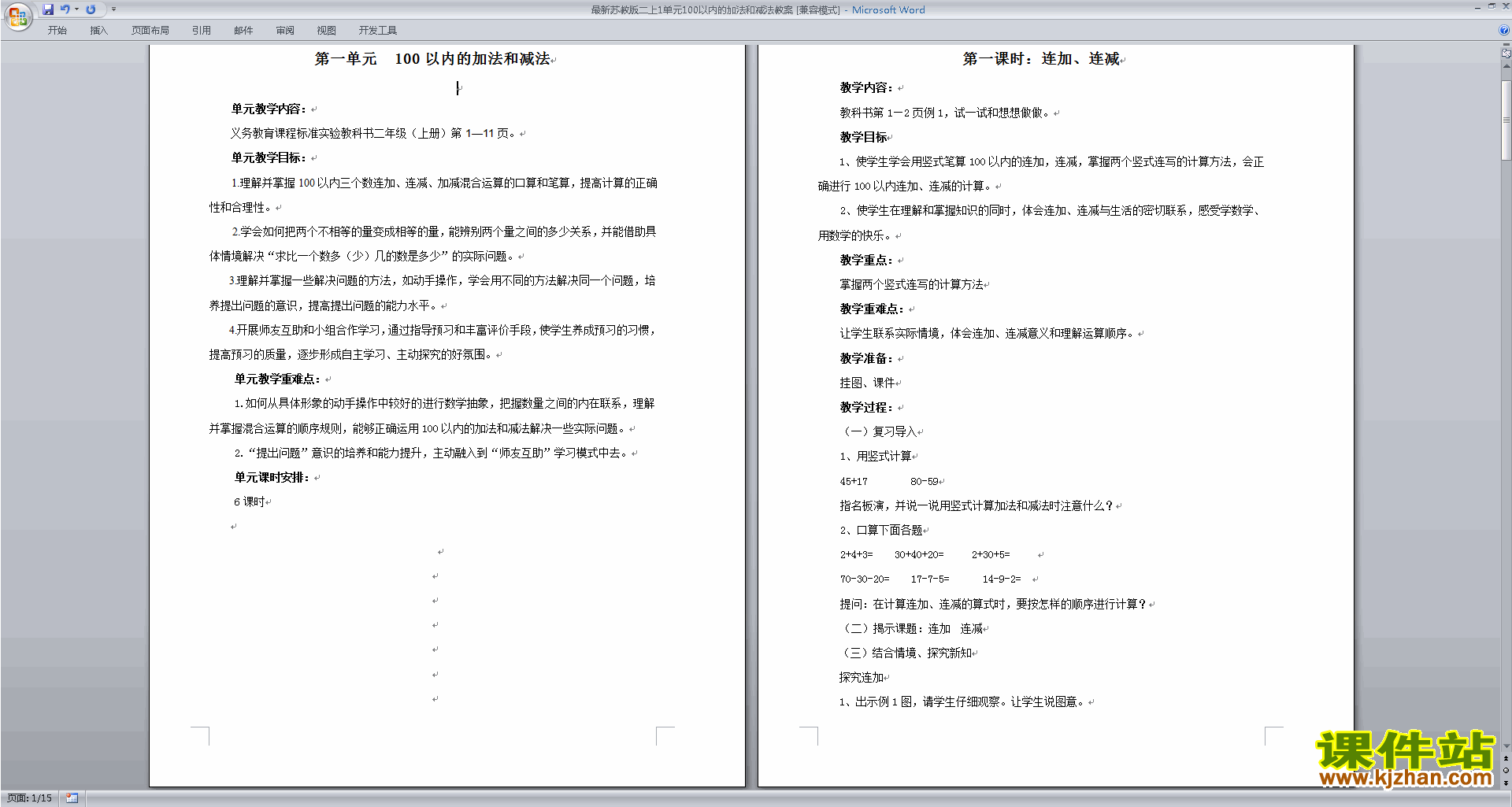The width and height of the screenshot is (1512, 807).
Task: Expand the Undo history dropdown arrow
Action: 77,9
